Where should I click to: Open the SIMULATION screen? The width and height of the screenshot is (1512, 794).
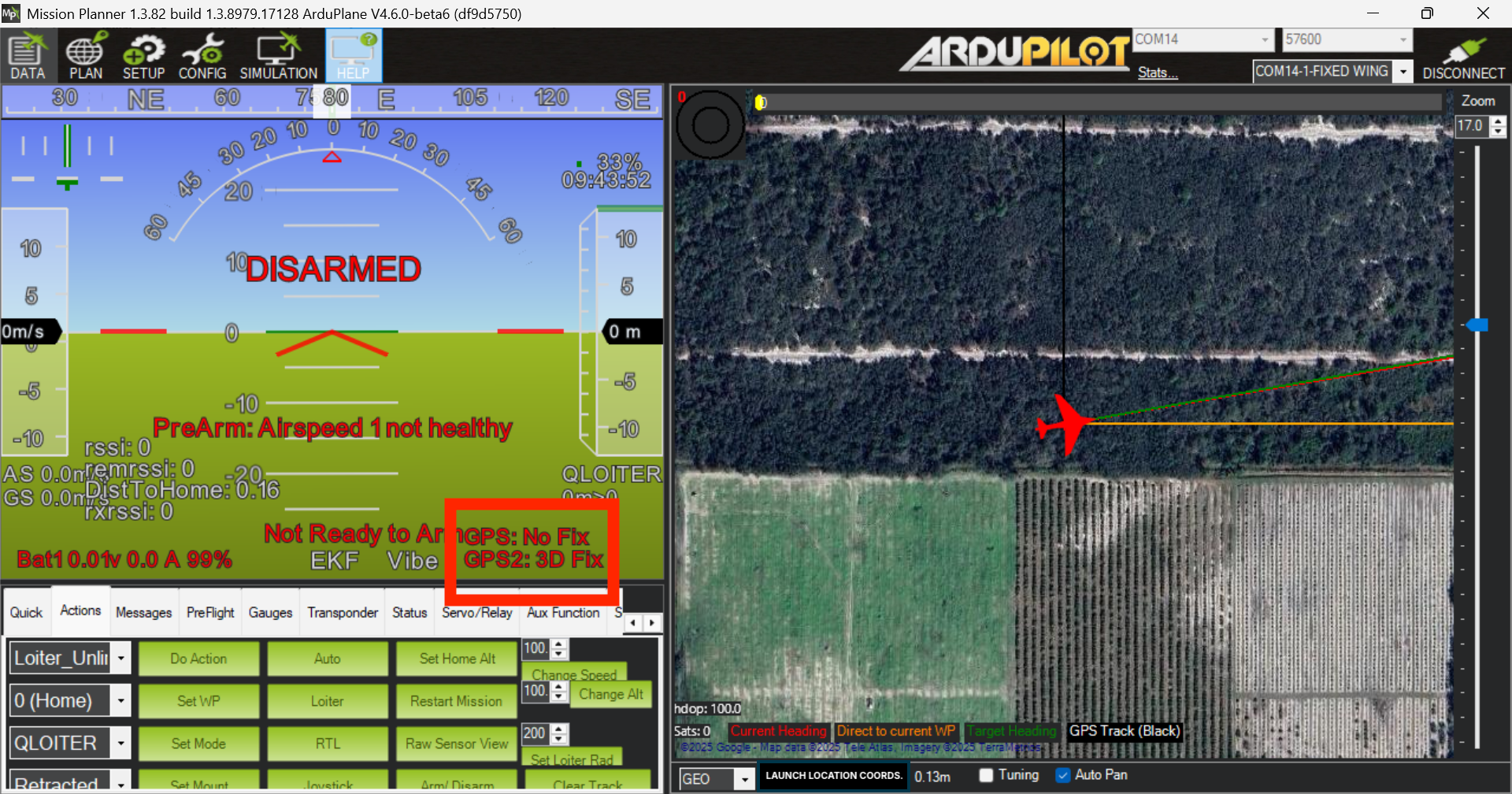pos(278,56)
